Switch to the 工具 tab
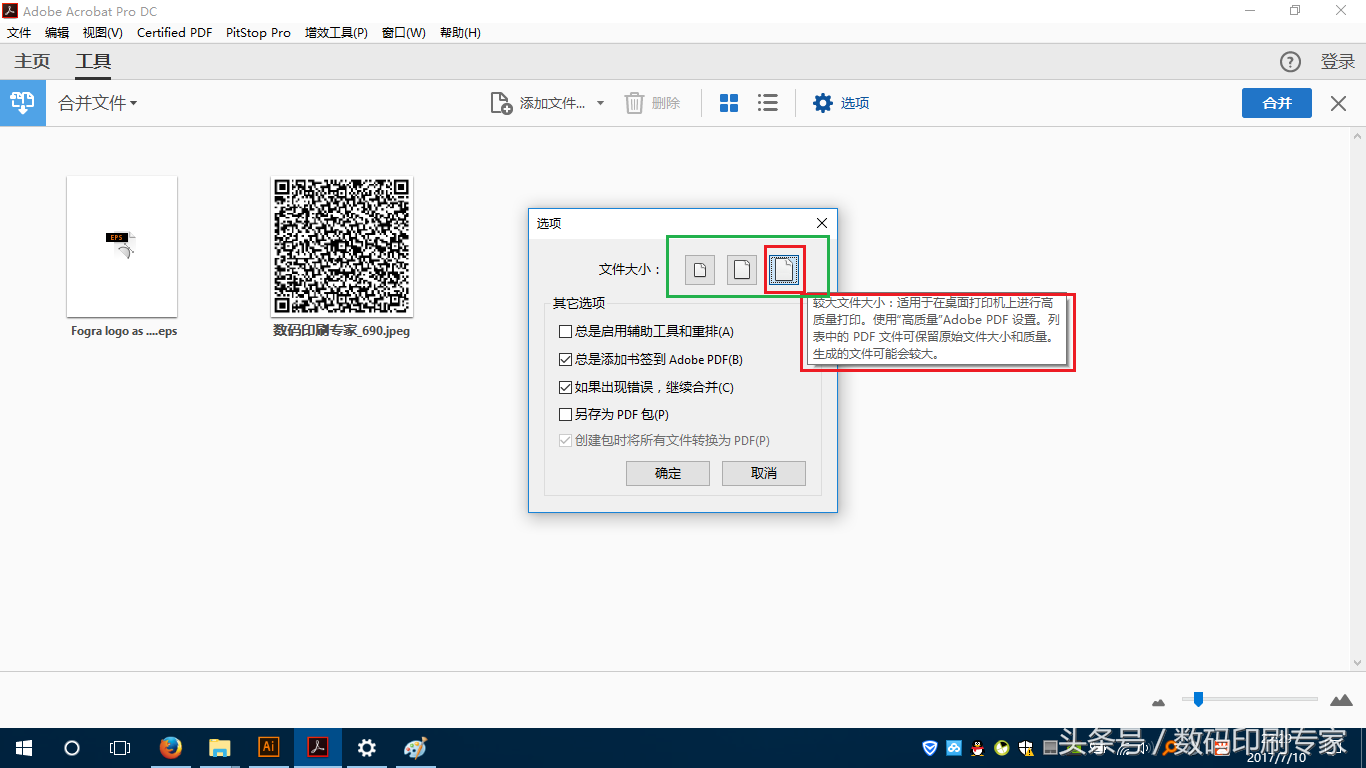This screenshot has height=768, width=1366. pos(93,62)
